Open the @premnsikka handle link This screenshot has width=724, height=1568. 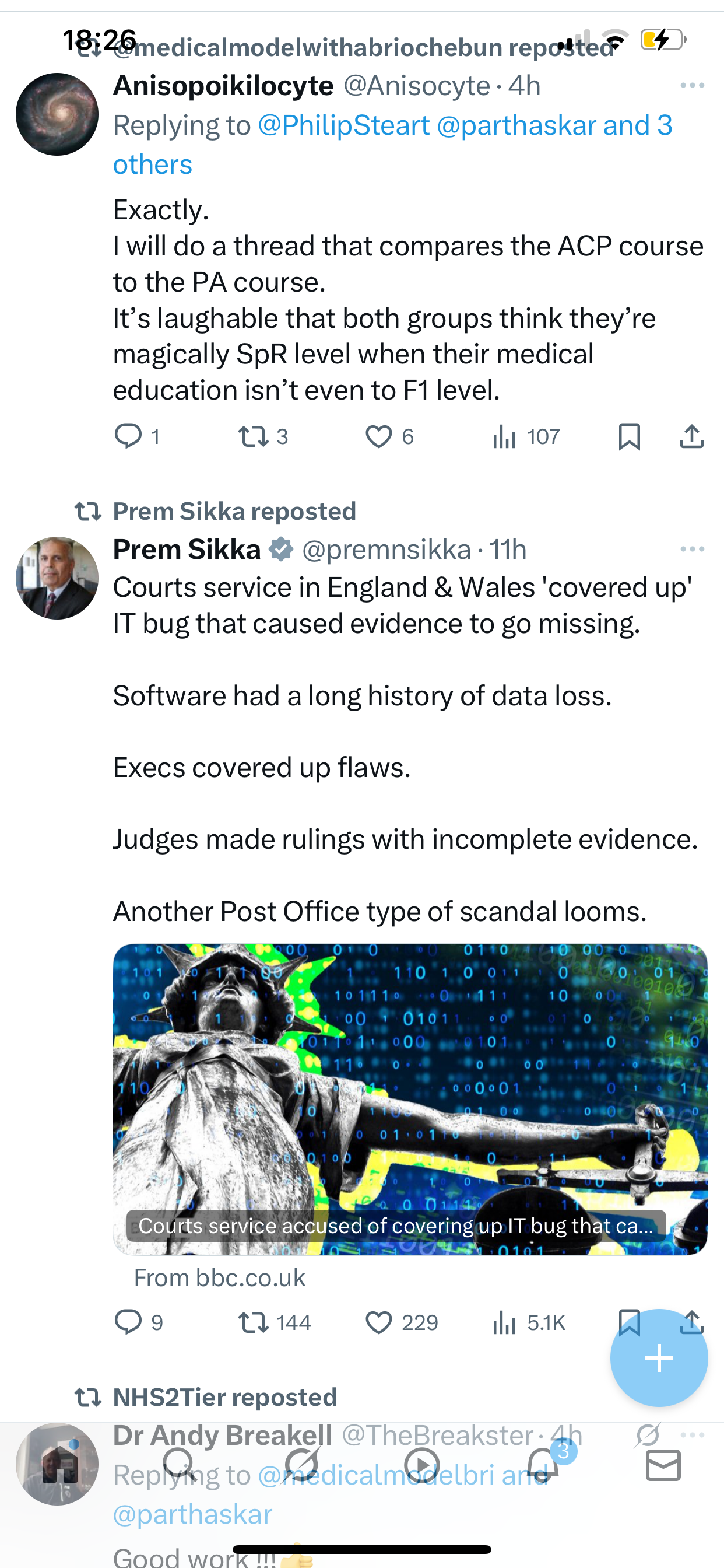[386, 549]
